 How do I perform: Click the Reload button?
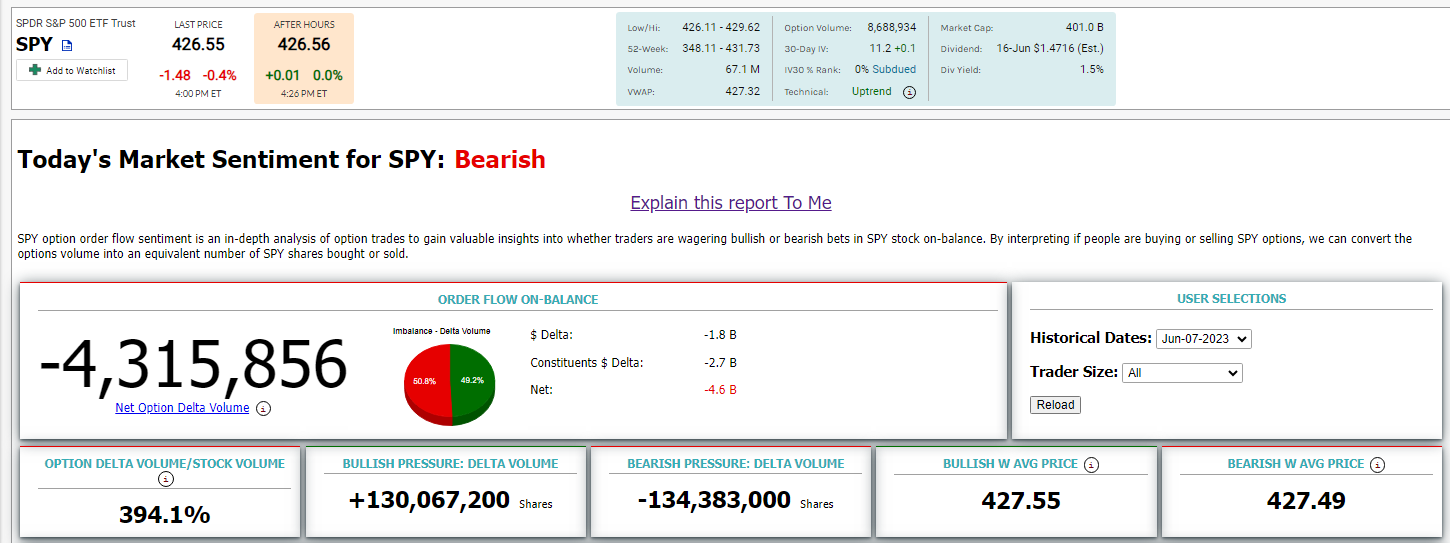pyautogui.click(x=1055, y=405)
